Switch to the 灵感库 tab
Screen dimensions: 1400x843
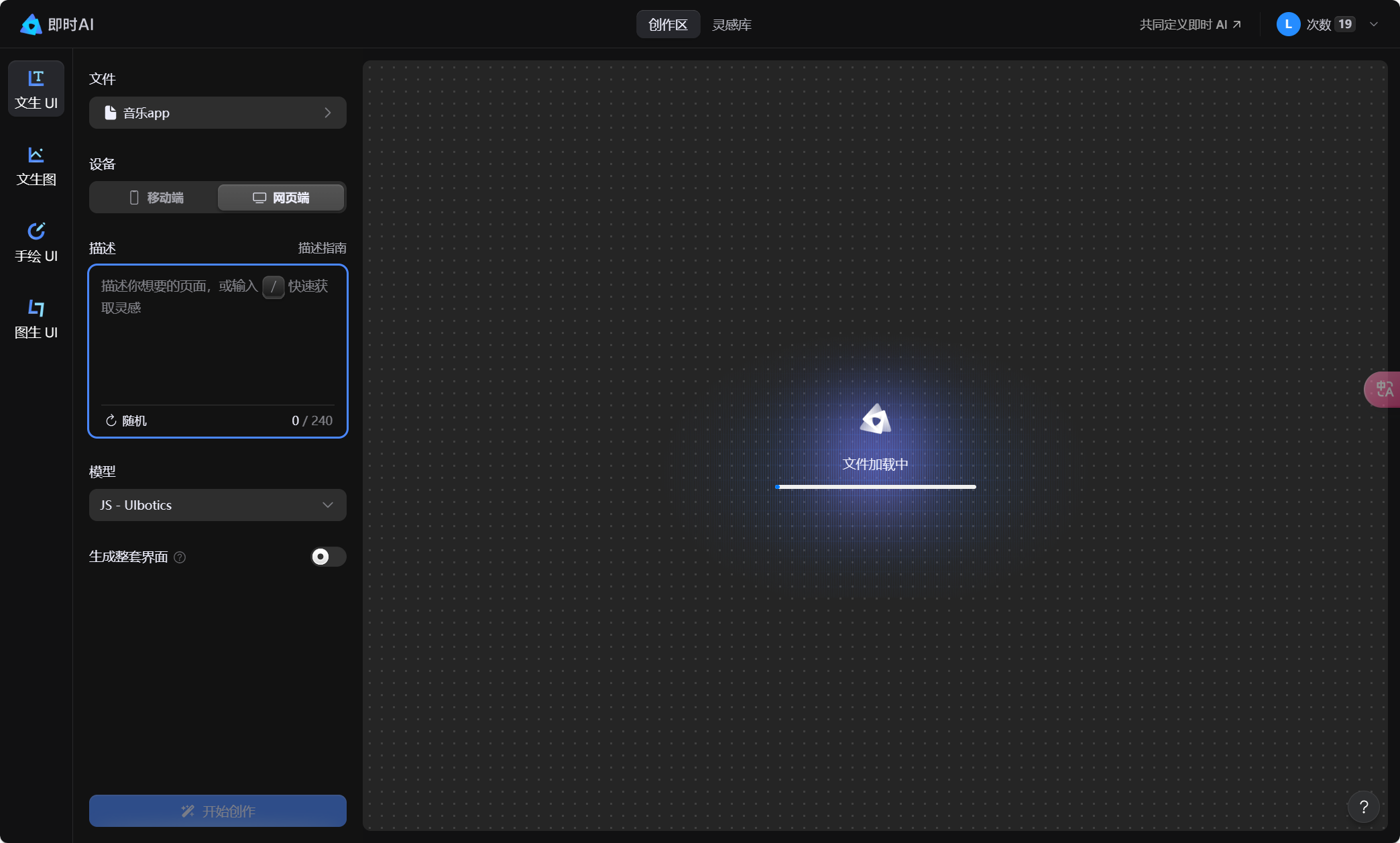732,25
